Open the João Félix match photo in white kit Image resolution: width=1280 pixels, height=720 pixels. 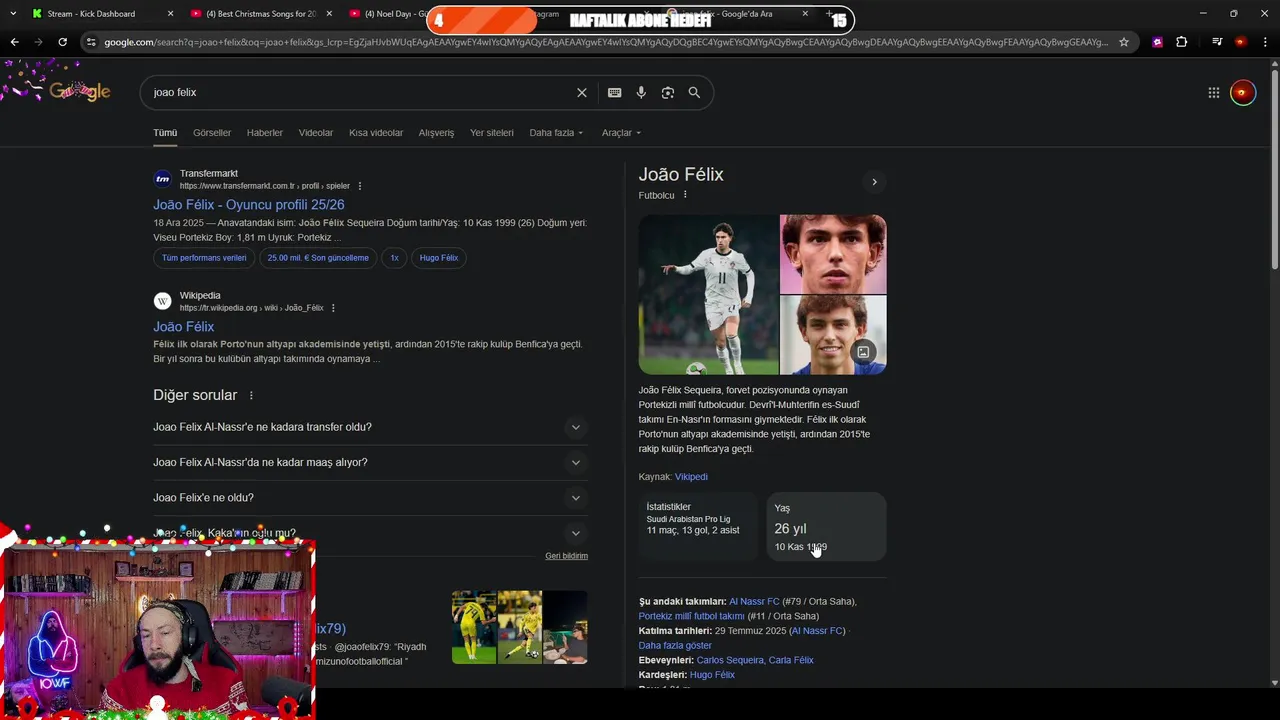708,295
